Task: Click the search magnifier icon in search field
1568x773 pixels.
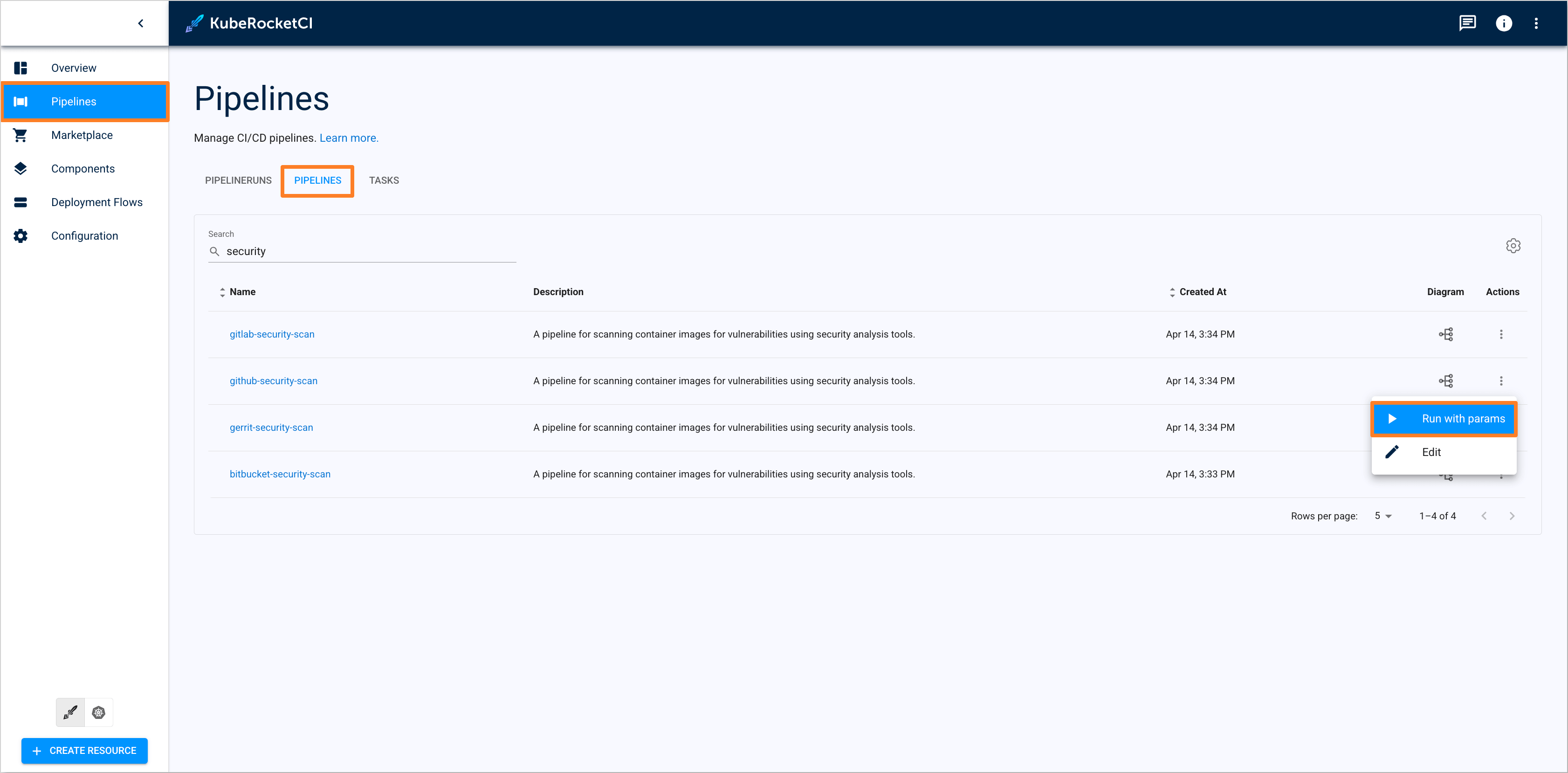Action: 214,251
